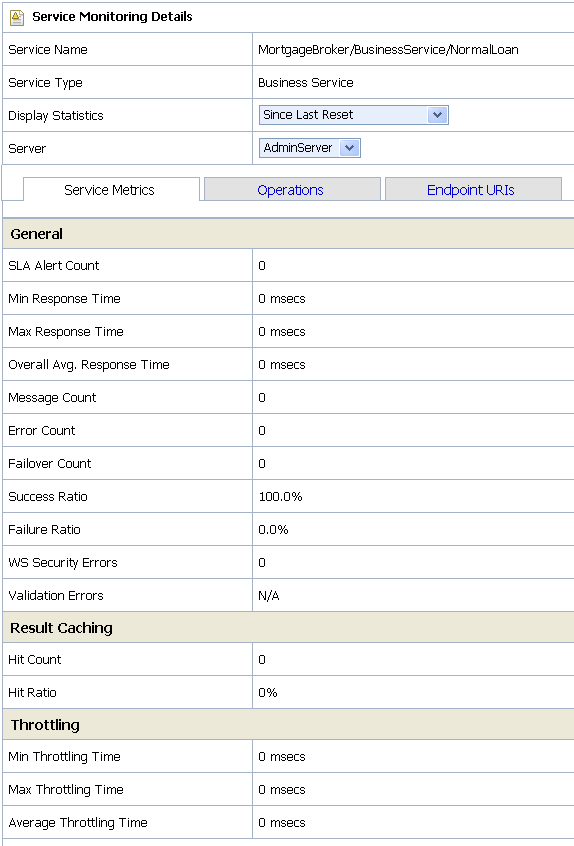Click the Service Monitoring Details title text
This screenshot has height=846, width=574.
[x=112, y=17]
